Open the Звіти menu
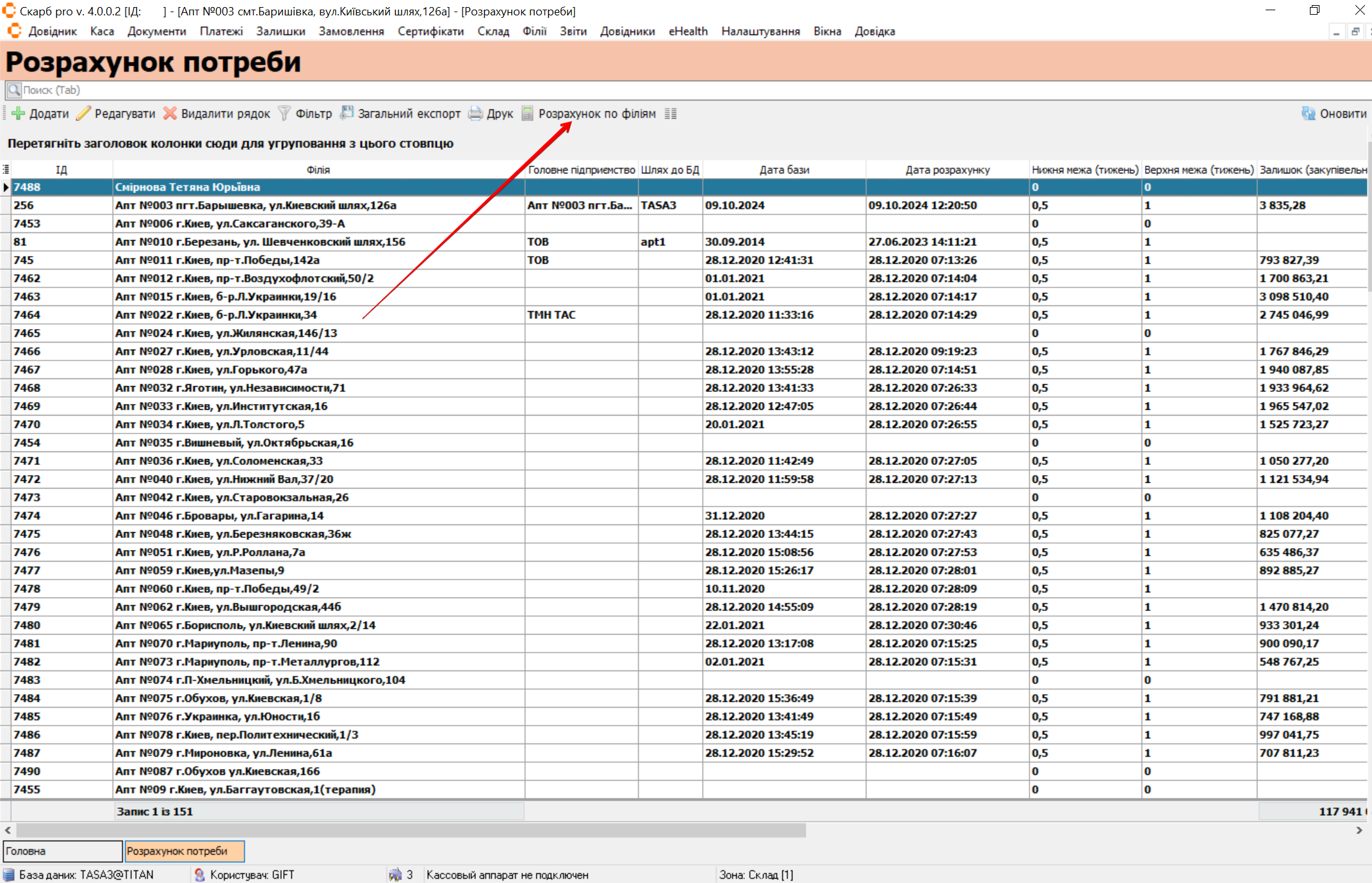This screenshot has height=883, width=1372. 573,31
